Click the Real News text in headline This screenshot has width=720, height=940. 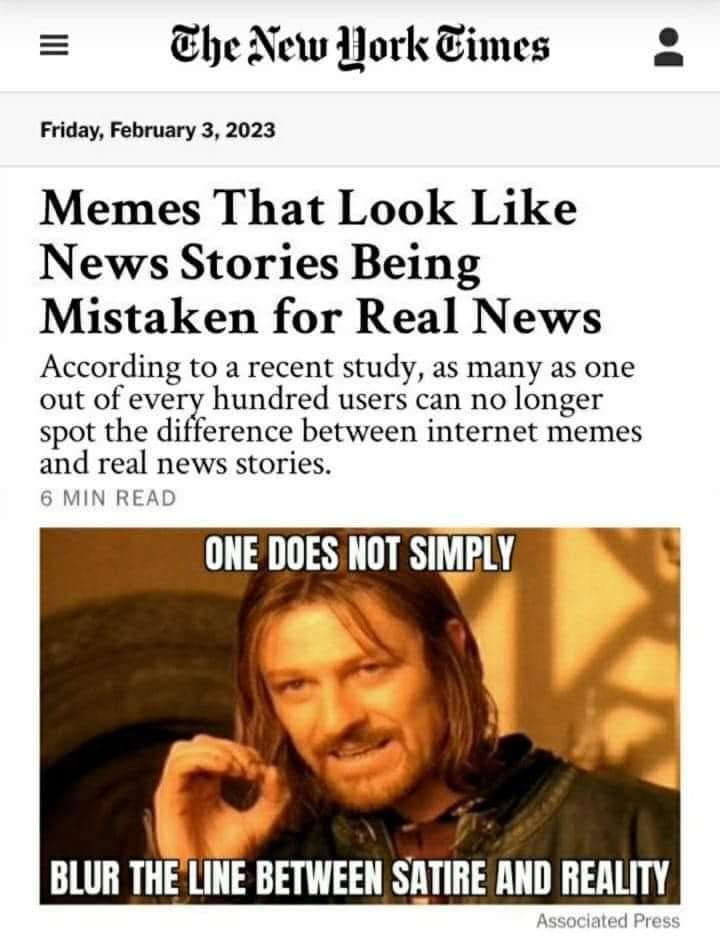479,317
